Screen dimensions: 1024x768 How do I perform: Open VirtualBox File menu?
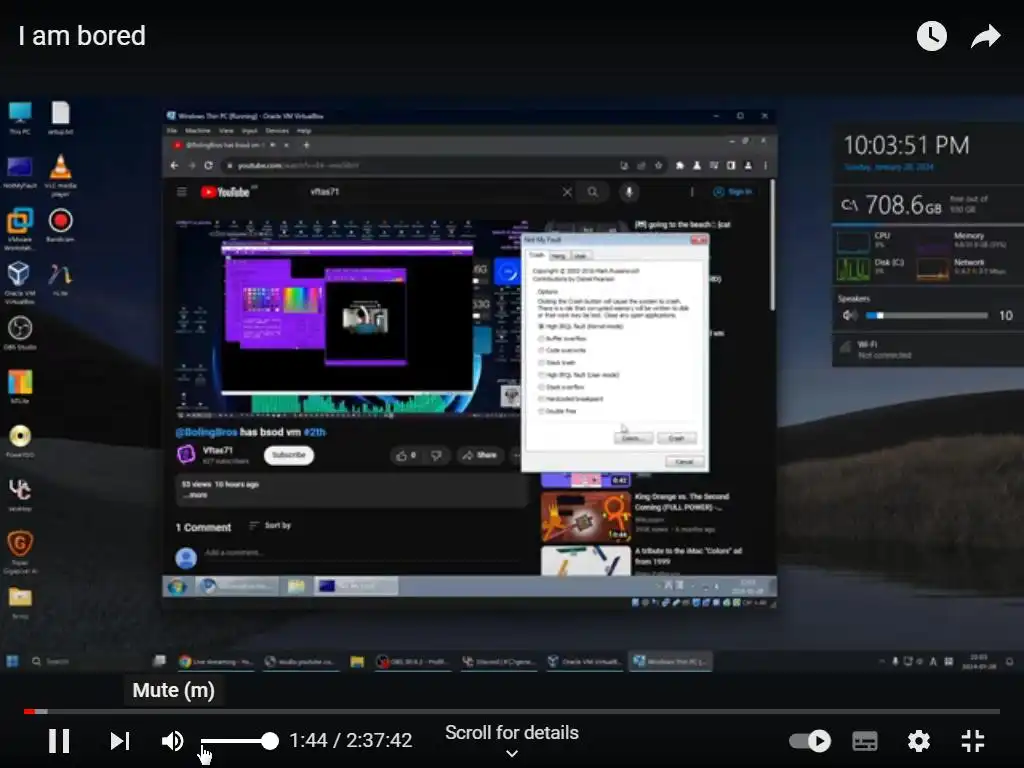click(172, 131)
